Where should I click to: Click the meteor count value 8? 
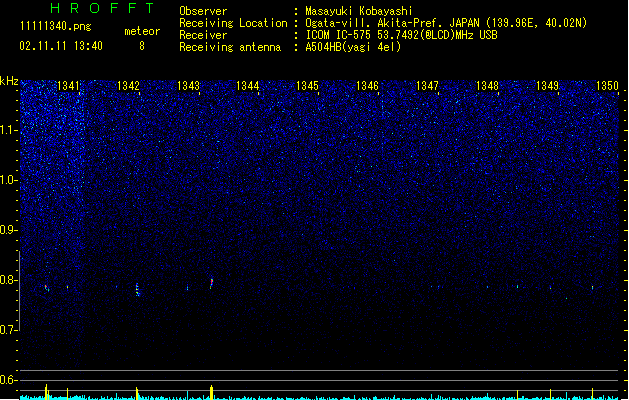142,46
